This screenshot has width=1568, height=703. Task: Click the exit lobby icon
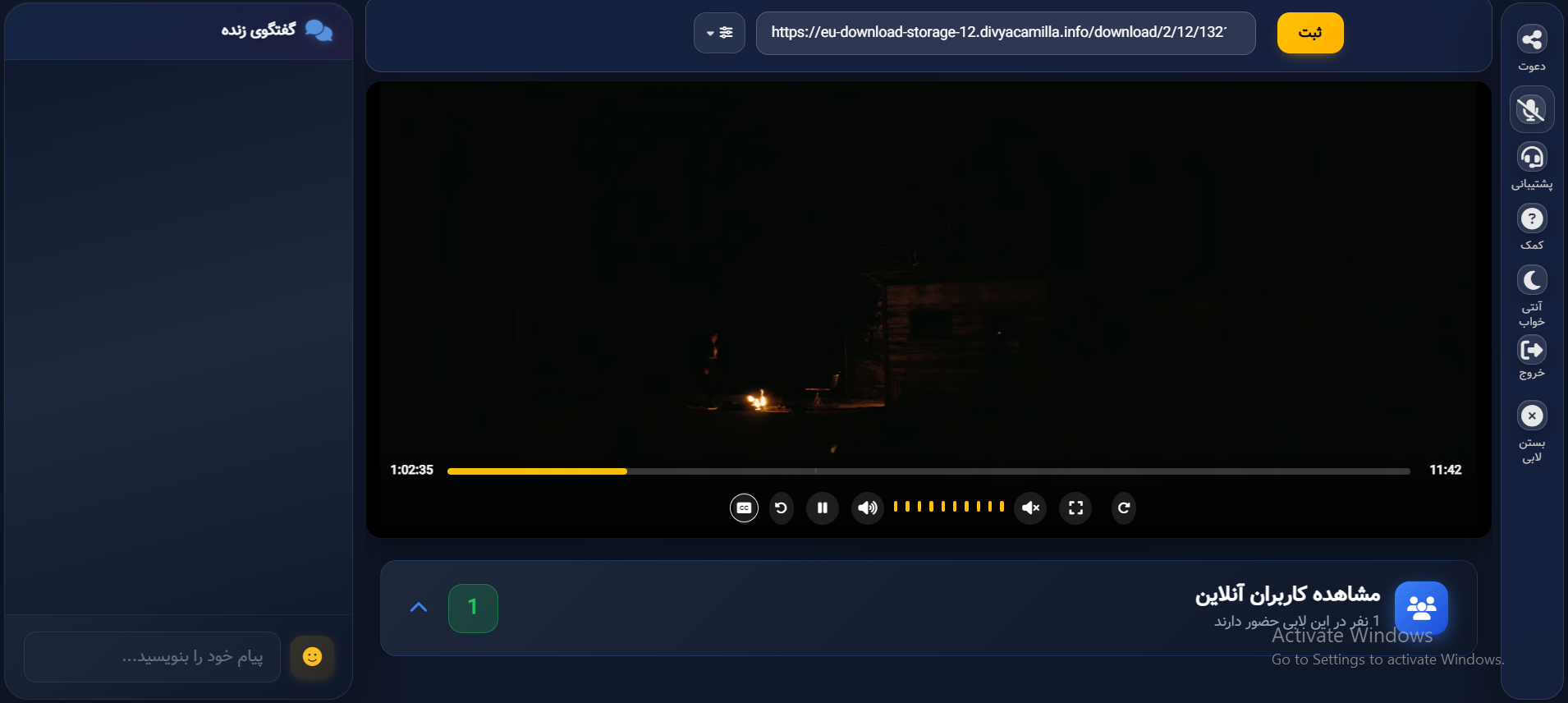click(1531, 351)
